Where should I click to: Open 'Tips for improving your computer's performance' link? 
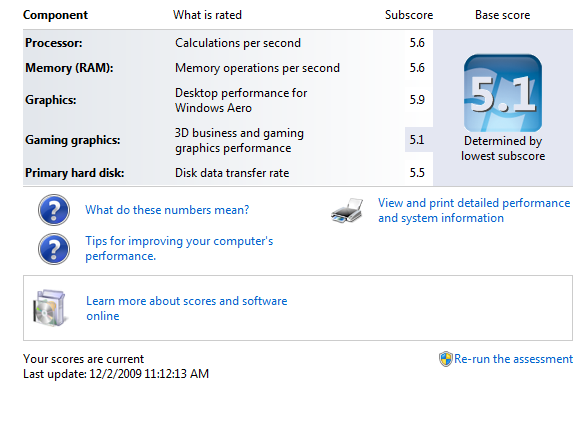(x=179, y=248)
